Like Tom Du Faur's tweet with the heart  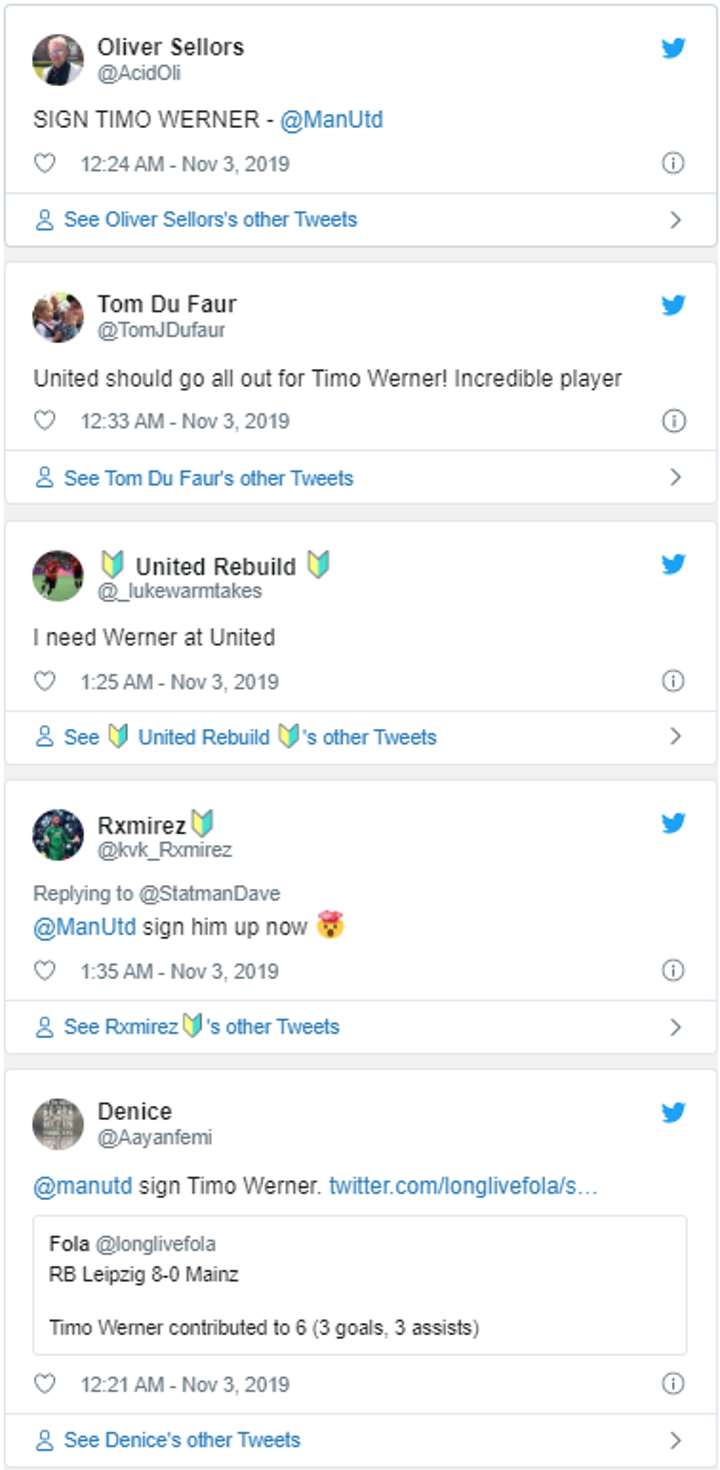coord(45,421)
